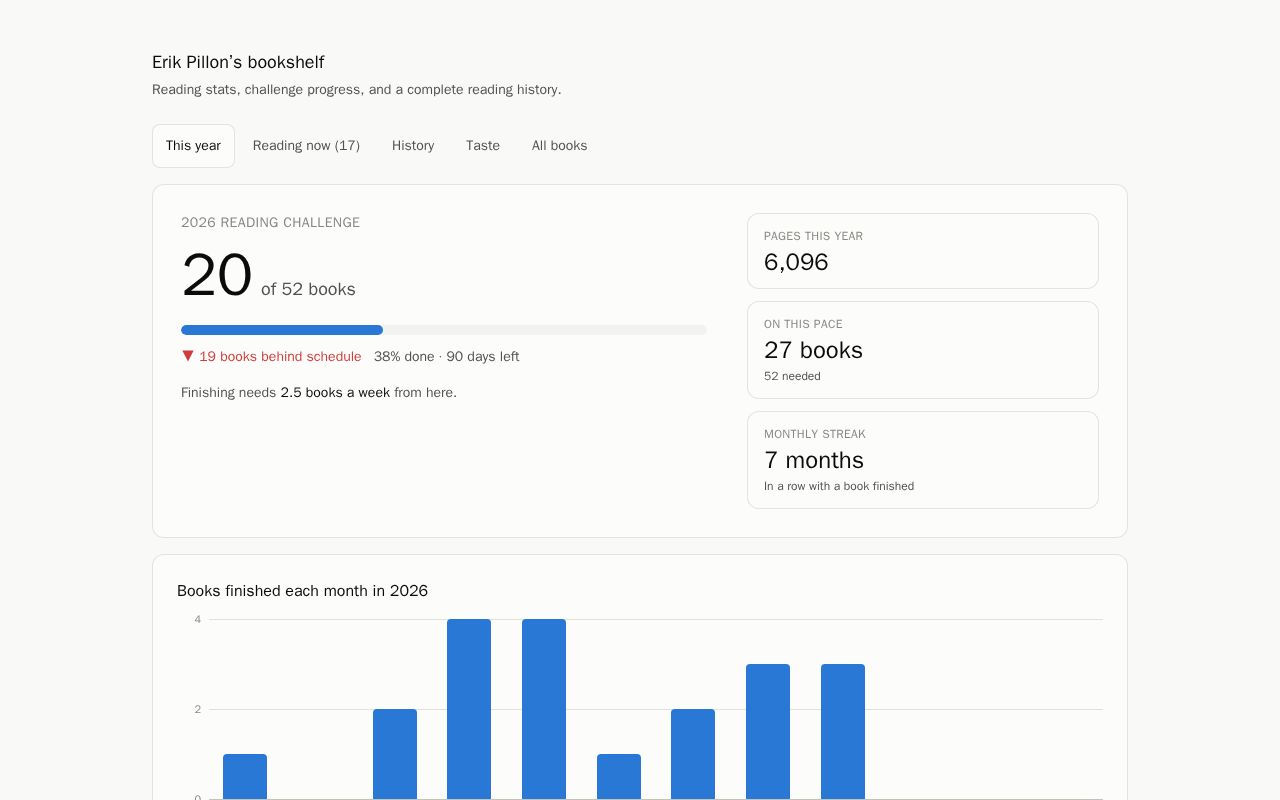The height and width of the screenshot is (800, 1280).
Task: Click the "6,096" pages value
Action: click(x=796, y=262)
